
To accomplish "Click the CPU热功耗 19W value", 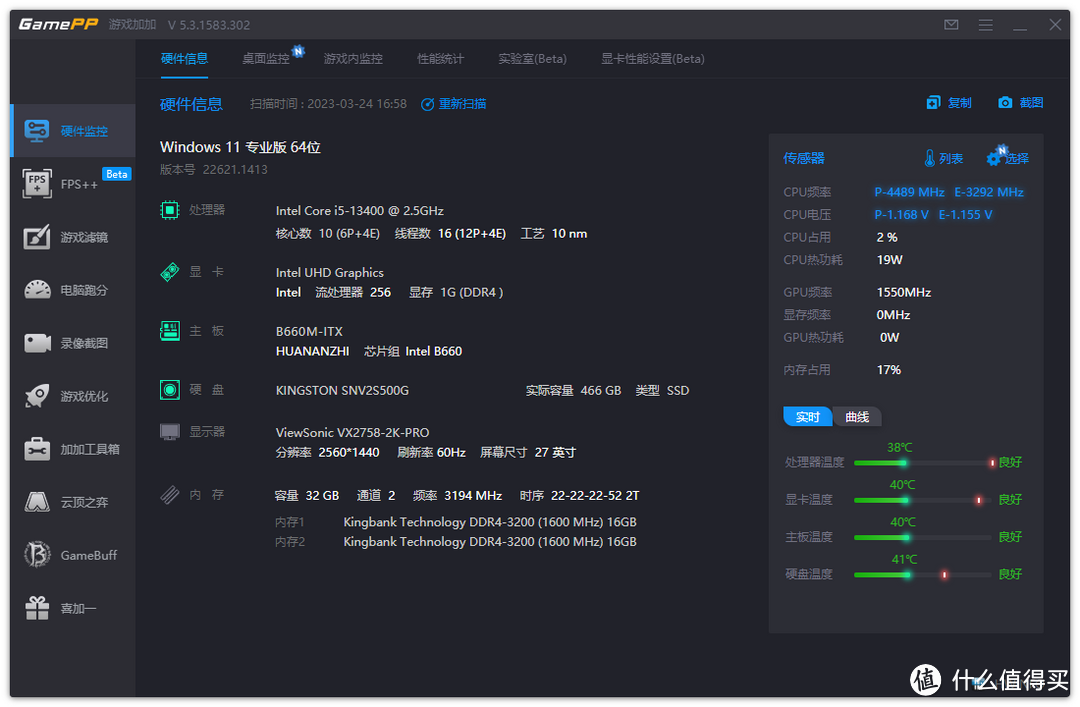I will (x=889, y=260).
